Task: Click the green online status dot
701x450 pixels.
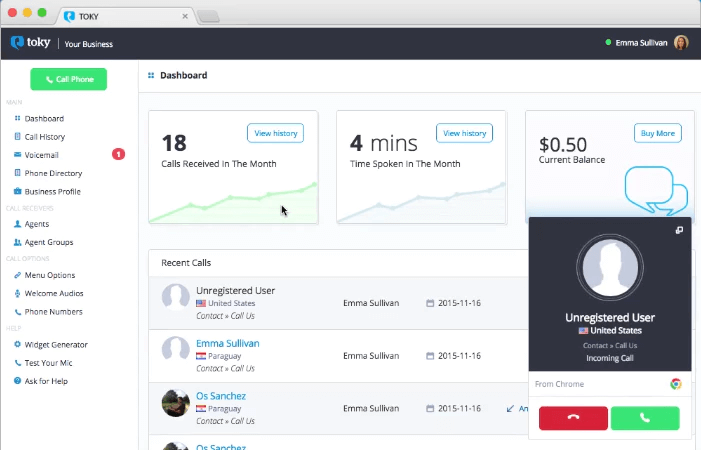Action: click(608, 42)
